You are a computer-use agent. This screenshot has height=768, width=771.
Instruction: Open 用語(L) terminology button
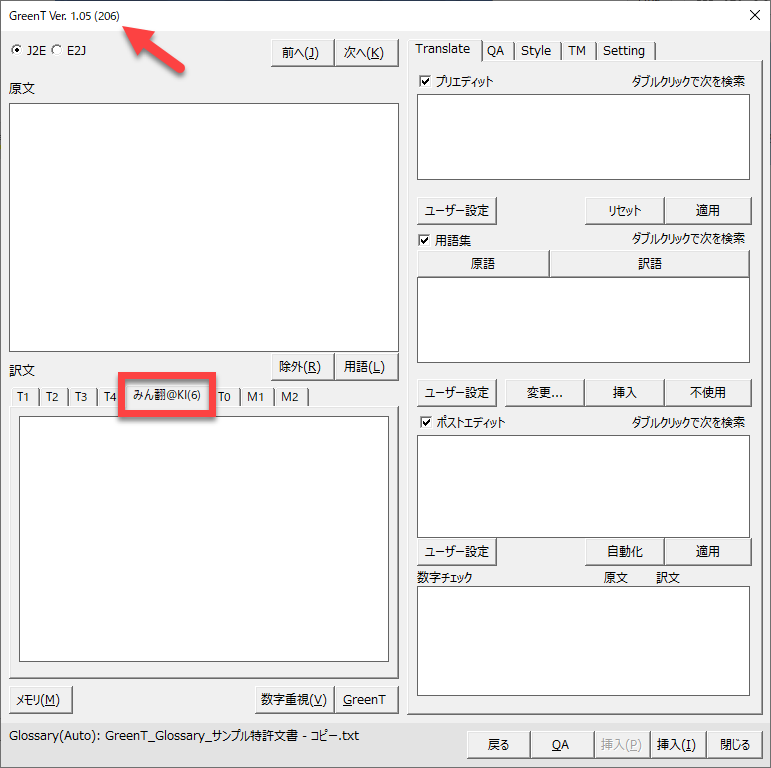pos(364,367)
